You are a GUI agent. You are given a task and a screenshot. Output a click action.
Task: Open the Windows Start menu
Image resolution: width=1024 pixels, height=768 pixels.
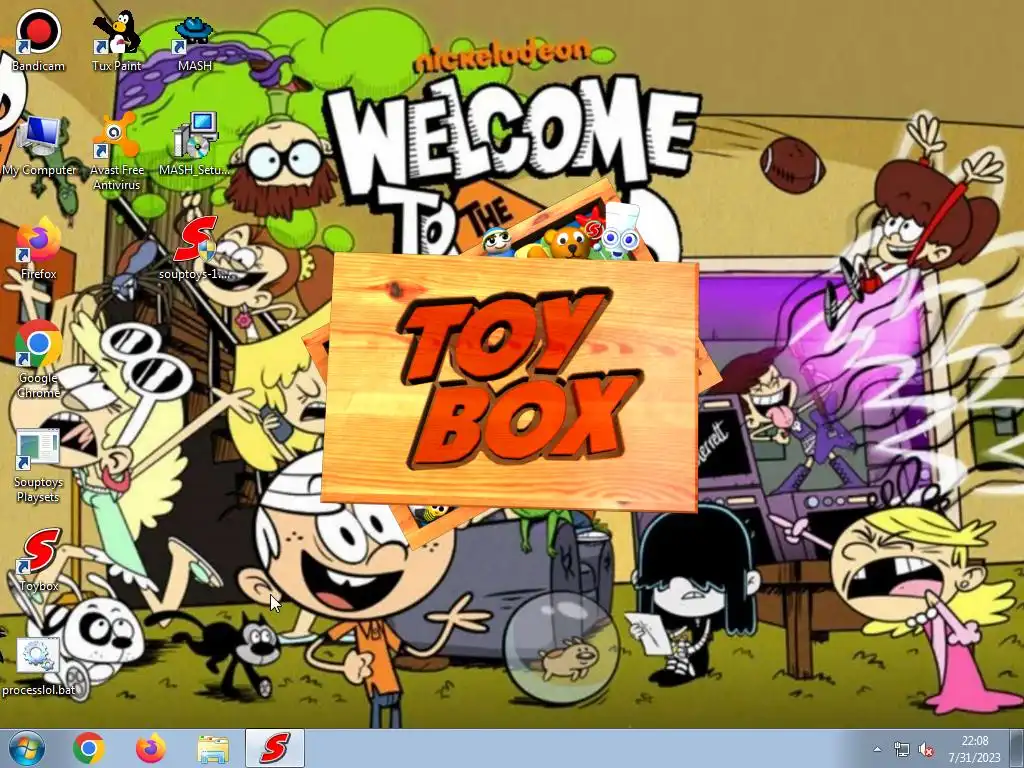(x=27, y=748)
